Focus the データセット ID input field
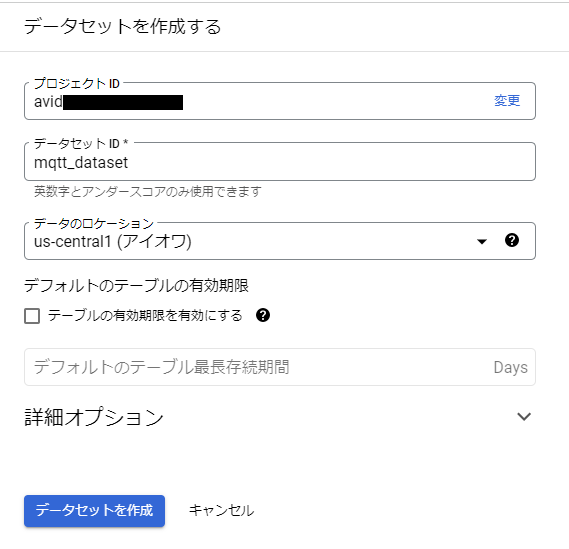This screenshot has height=549, width=569. pos(280,162)
